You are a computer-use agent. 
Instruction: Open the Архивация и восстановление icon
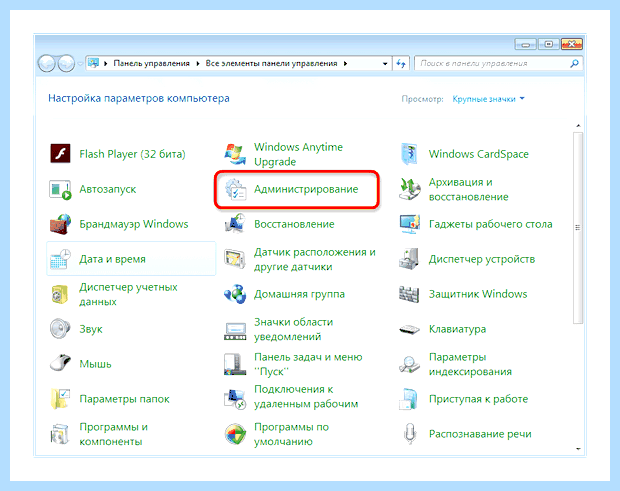pos(409,189)
